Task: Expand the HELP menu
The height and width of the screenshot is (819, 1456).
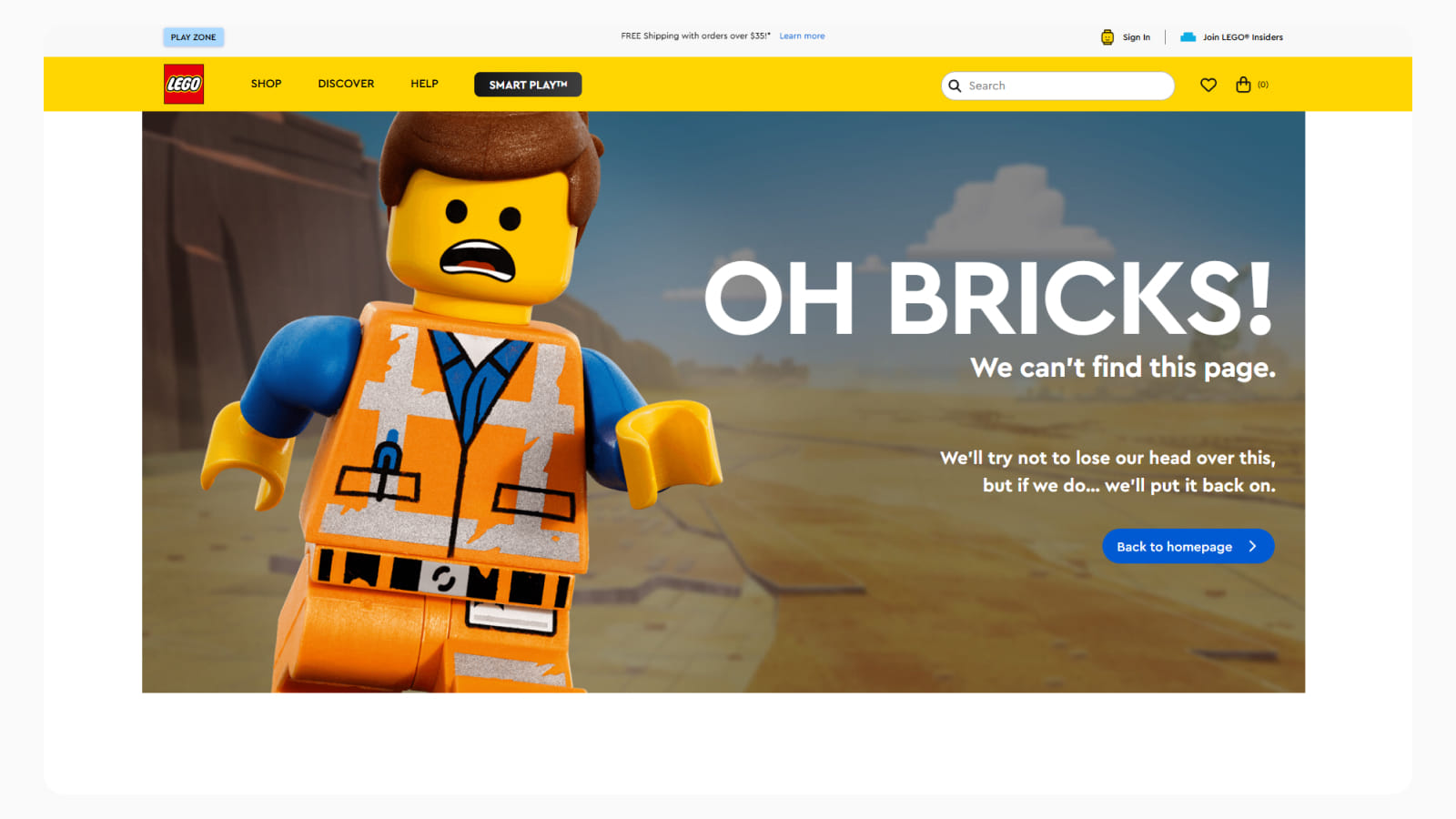Action: 424,83
